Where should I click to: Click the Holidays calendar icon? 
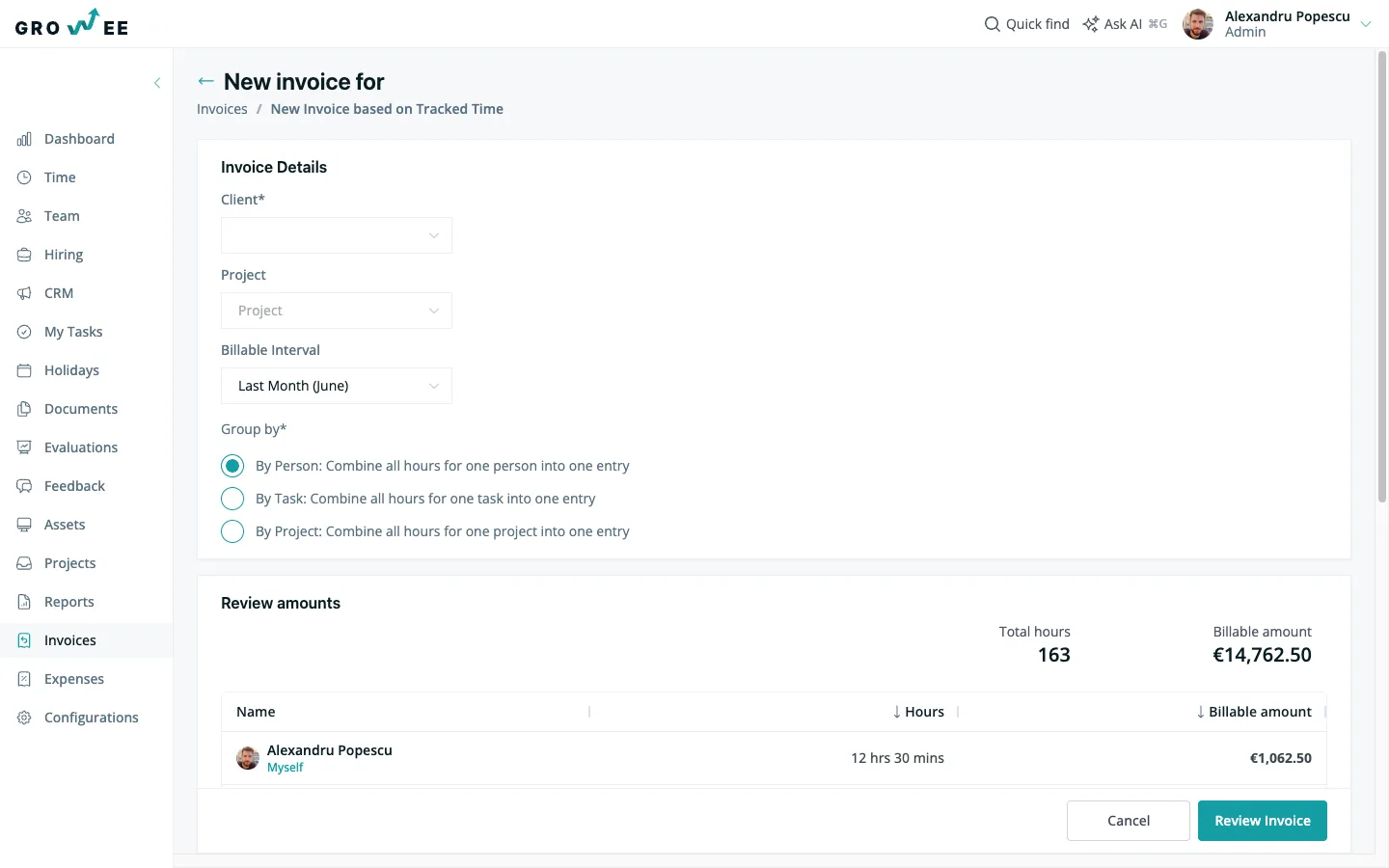(x=24, y=370)
